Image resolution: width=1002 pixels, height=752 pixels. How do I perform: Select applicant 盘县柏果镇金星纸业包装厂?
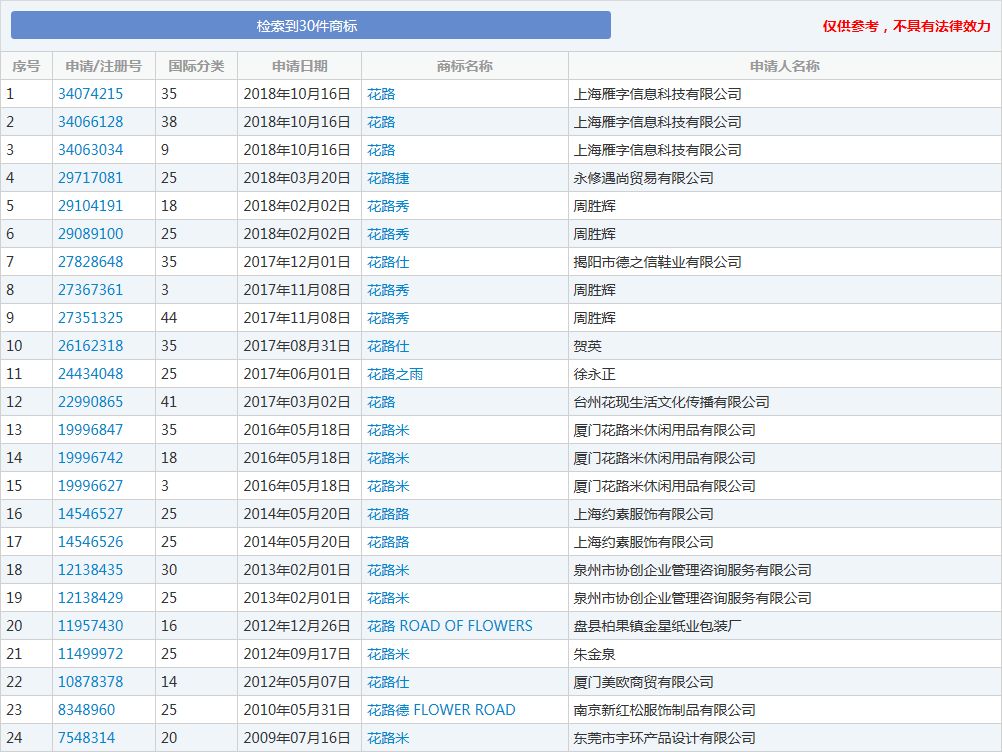[x=657, y=626]
